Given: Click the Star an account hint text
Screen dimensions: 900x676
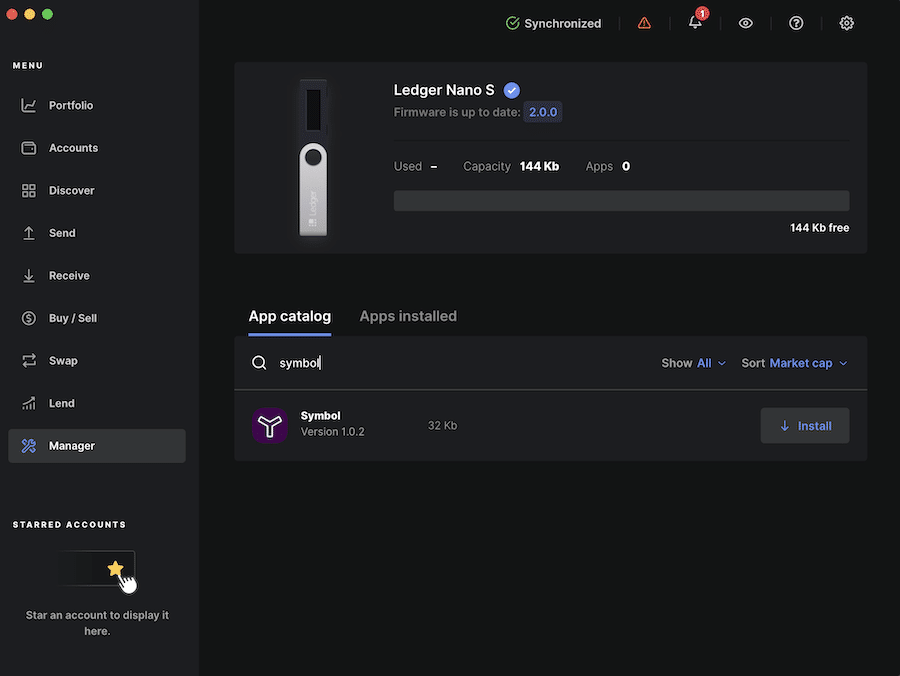Looking at the screenshot, I should 97,623.
